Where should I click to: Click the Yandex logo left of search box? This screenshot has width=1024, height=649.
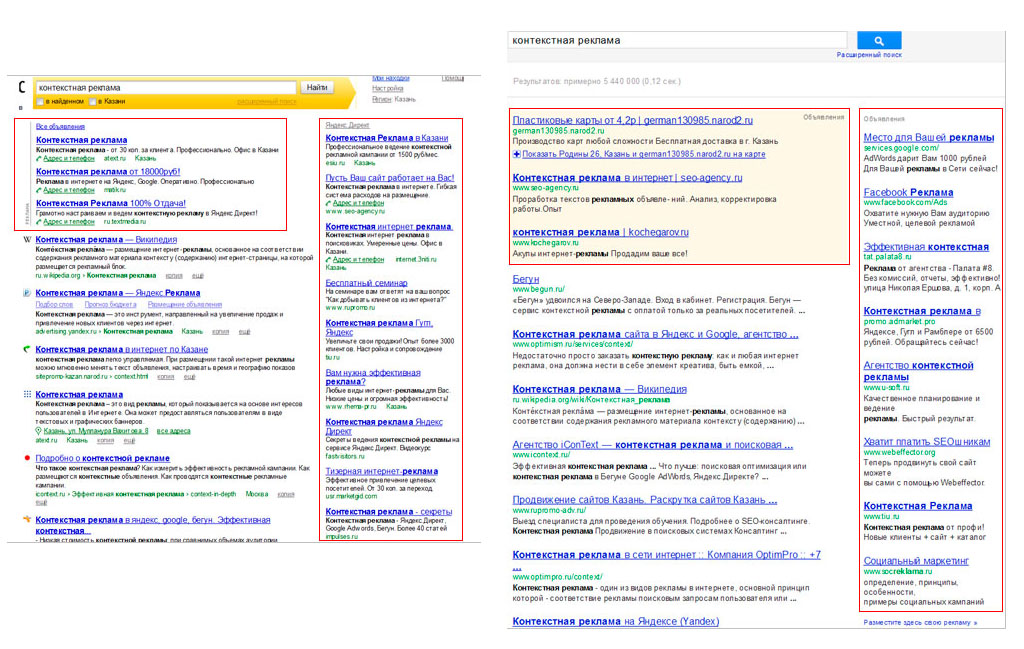pos(22,88)
